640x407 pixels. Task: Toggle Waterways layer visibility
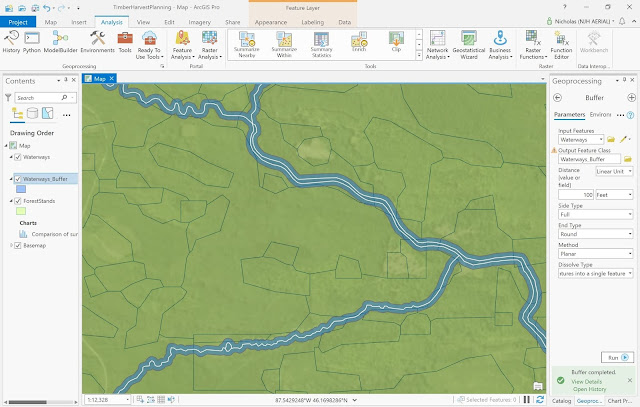18,157
